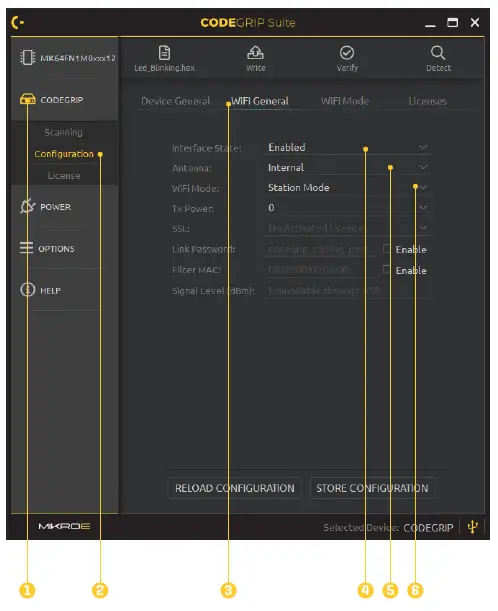This screenshot has width=498, height=611.
Task: Click the Write upload icon
Action: (256, 53)
